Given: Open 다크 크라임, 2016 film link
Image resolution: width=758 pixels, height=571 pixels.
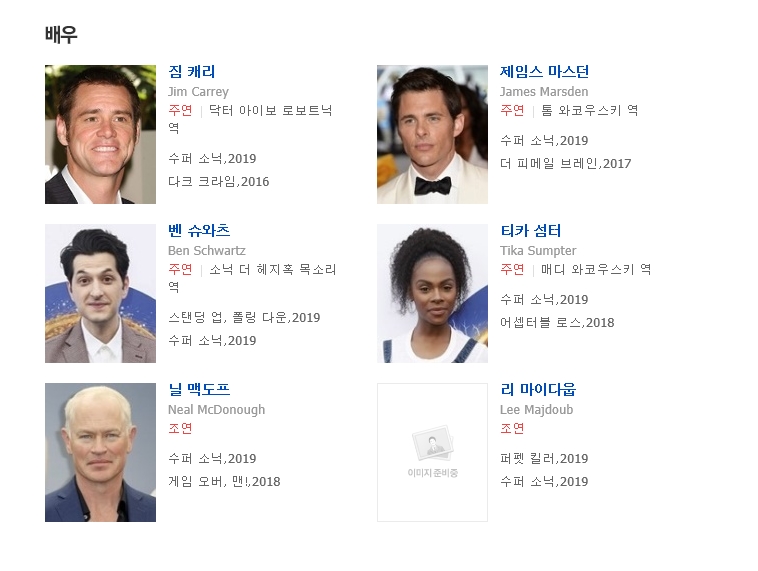Looking at the screenshot, I should coord(219,182).
